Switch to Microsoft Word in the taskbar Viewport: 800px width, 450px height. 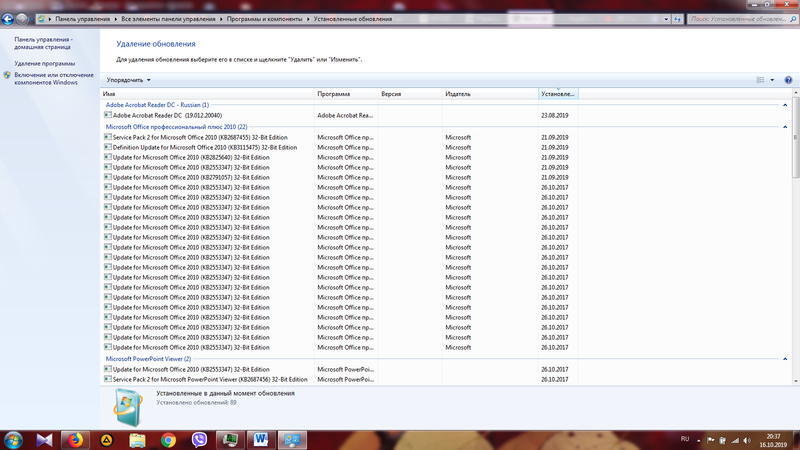coord(261,440)
